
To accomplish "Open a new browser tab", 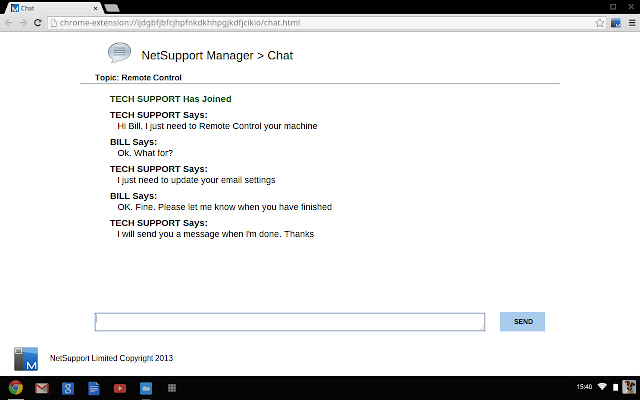I will [111, 8].
